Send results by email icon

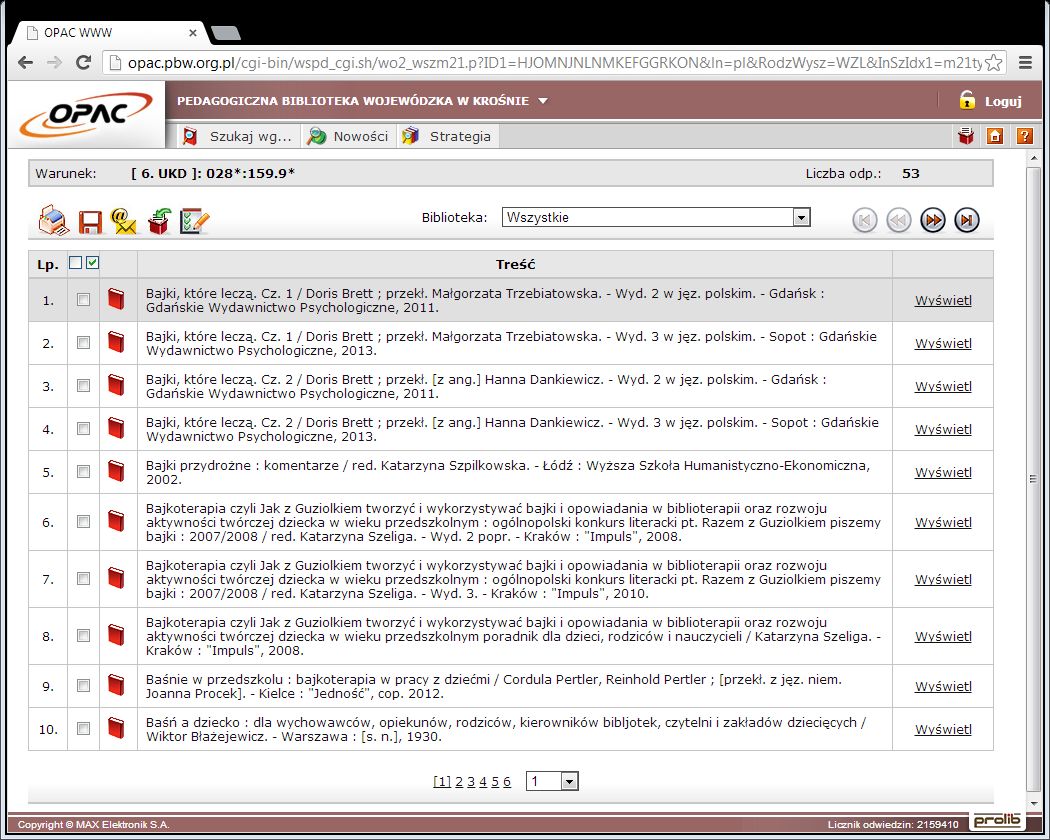point(124,221)
